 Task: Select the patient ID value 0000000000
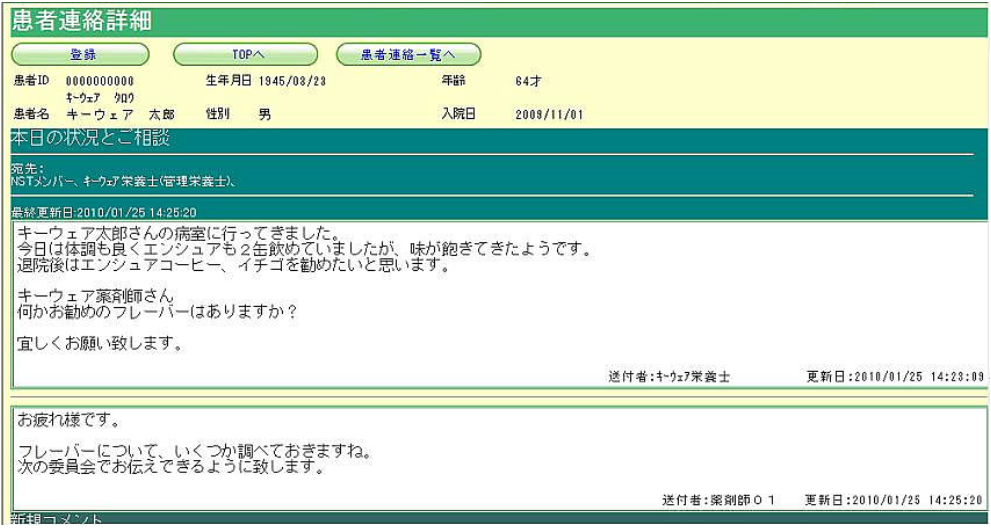[100, 80]
